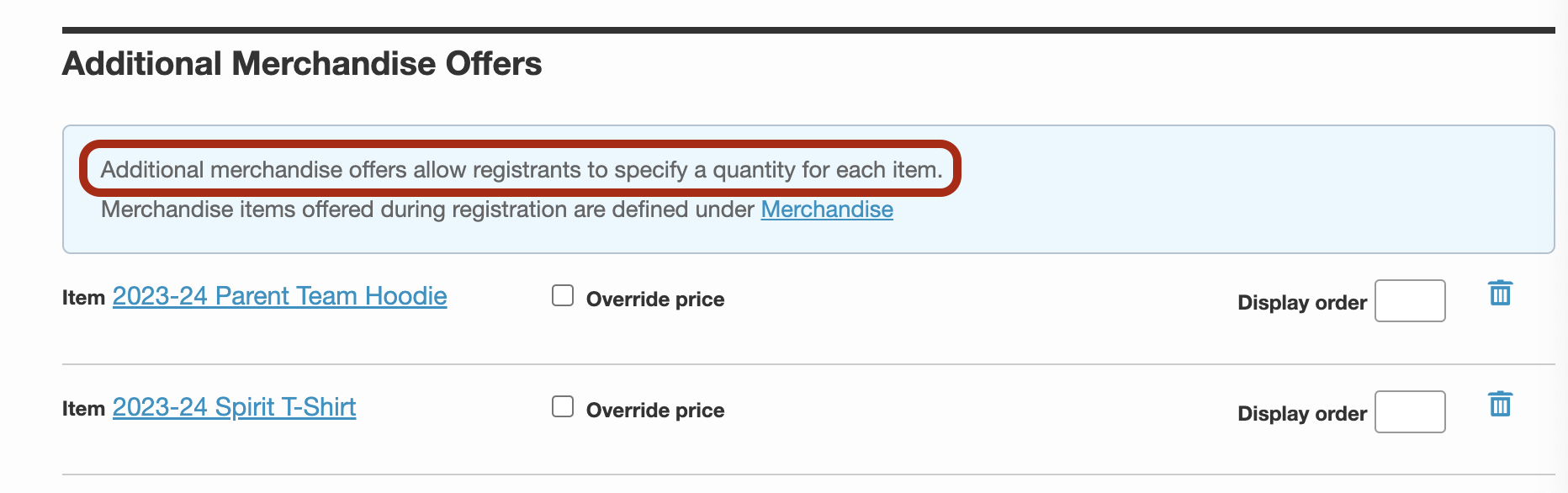This screenshot has height=493, width=1568.
Task: Tick Override price checkbox for Spirit T-Shirt
Action: point(563,406)
